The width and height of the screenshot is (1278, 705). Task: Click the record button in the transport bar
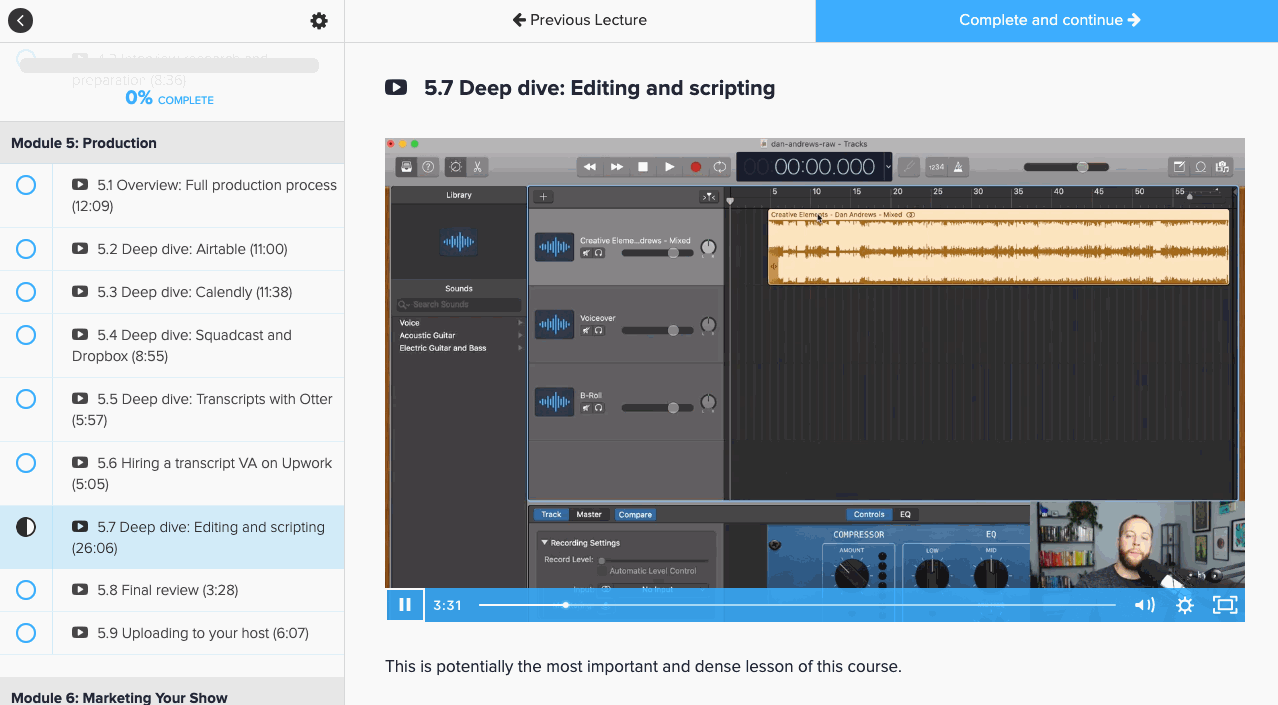point(696,168)
